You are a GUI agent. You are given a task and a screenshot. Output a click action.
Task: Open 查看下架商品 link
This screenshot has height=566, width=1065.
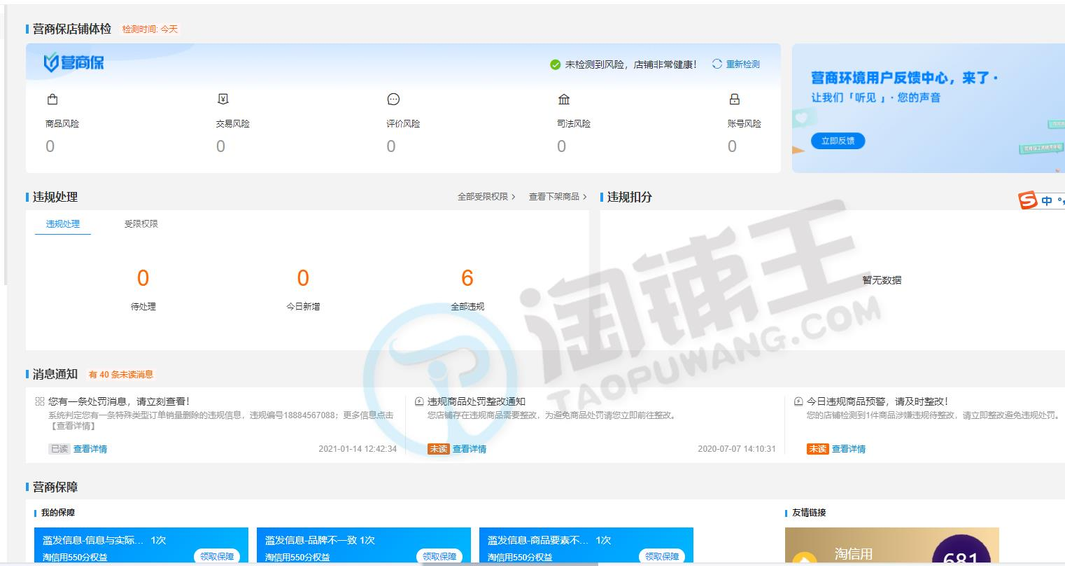point(558,196)
